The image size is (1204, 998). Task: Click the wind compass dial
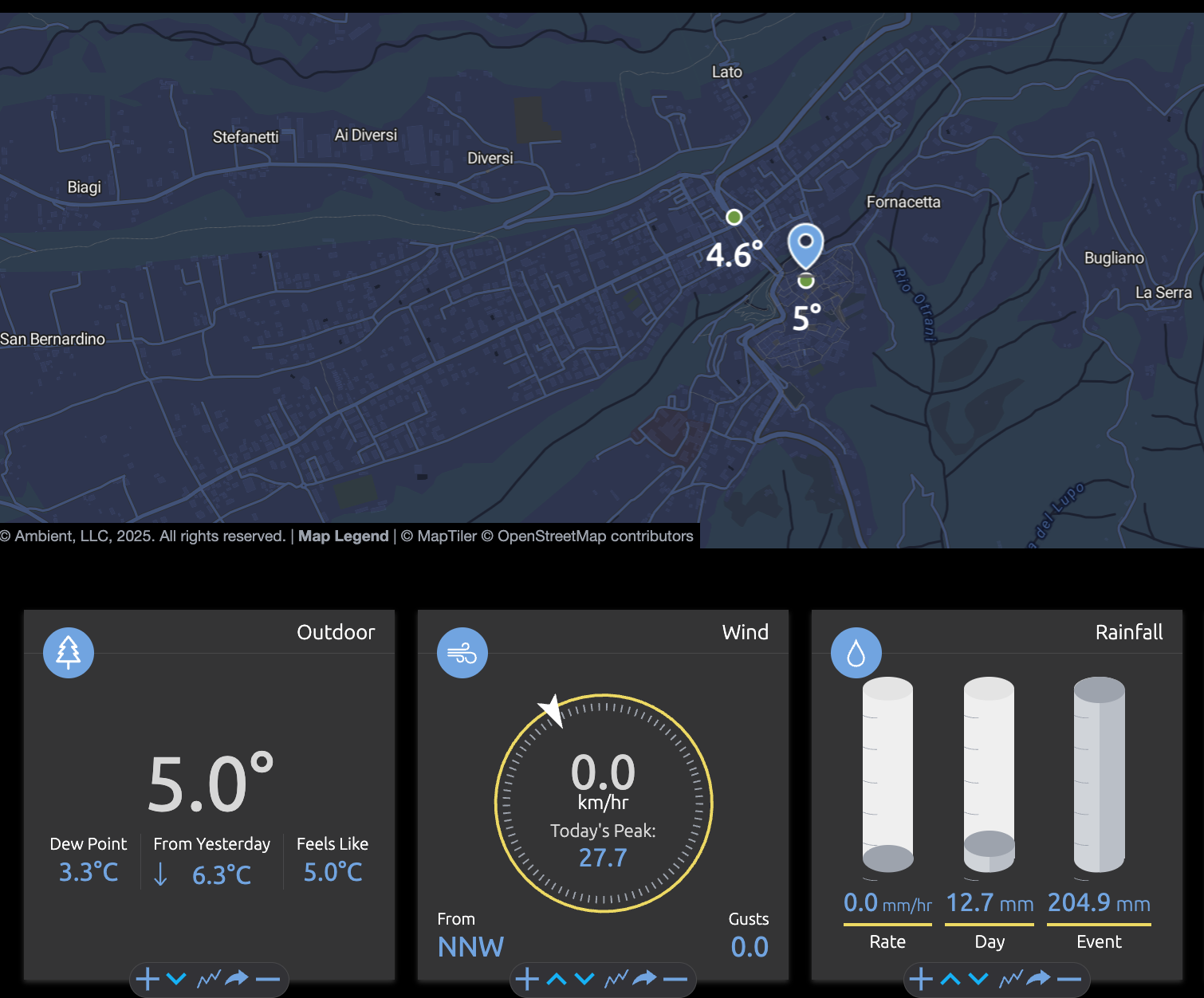click(604, 803)
